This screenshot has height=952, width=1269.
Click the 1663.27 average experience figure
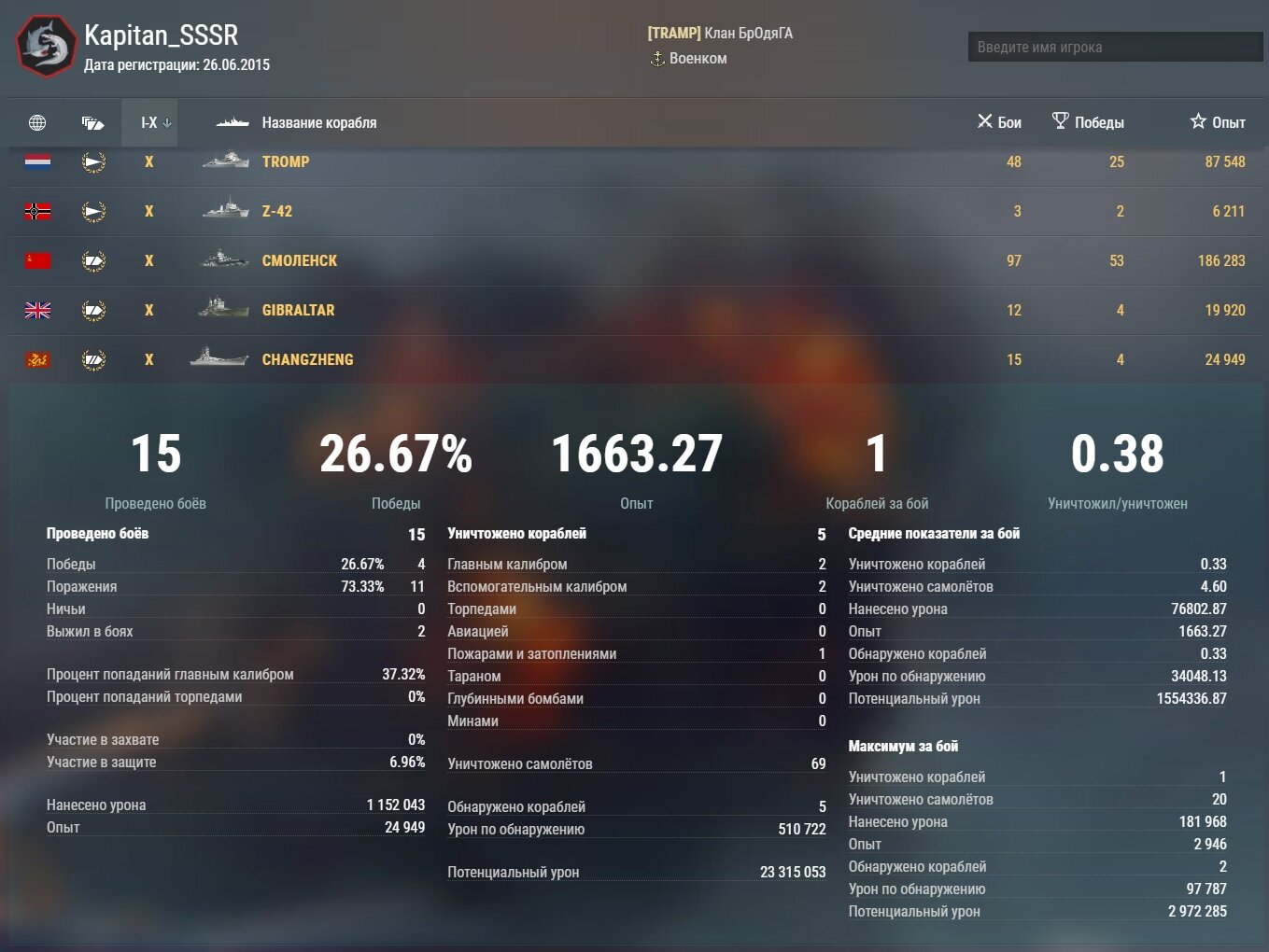(x=637, y=454)
